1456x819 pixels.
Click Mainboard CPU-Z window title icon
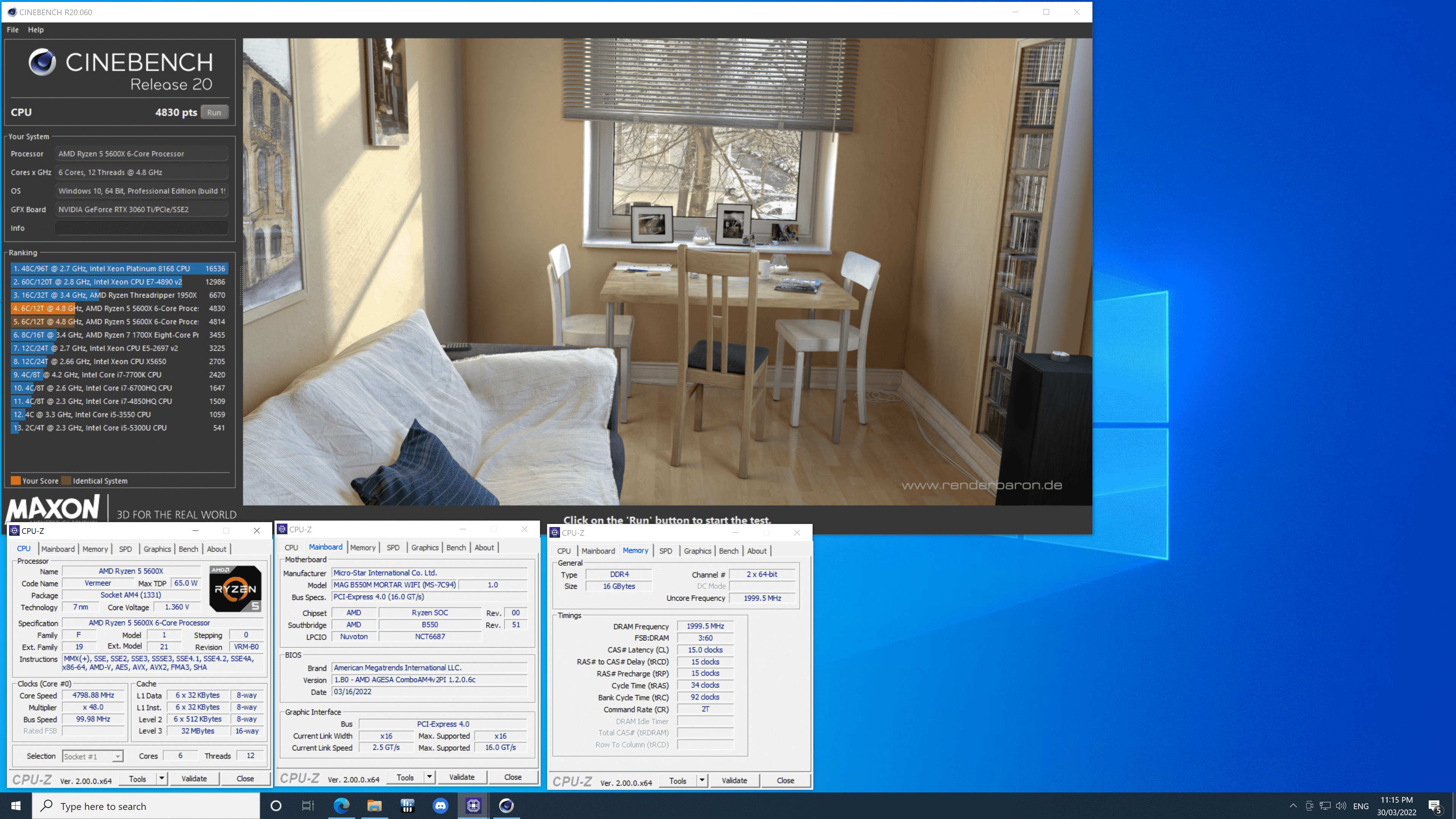coord(282,530)
